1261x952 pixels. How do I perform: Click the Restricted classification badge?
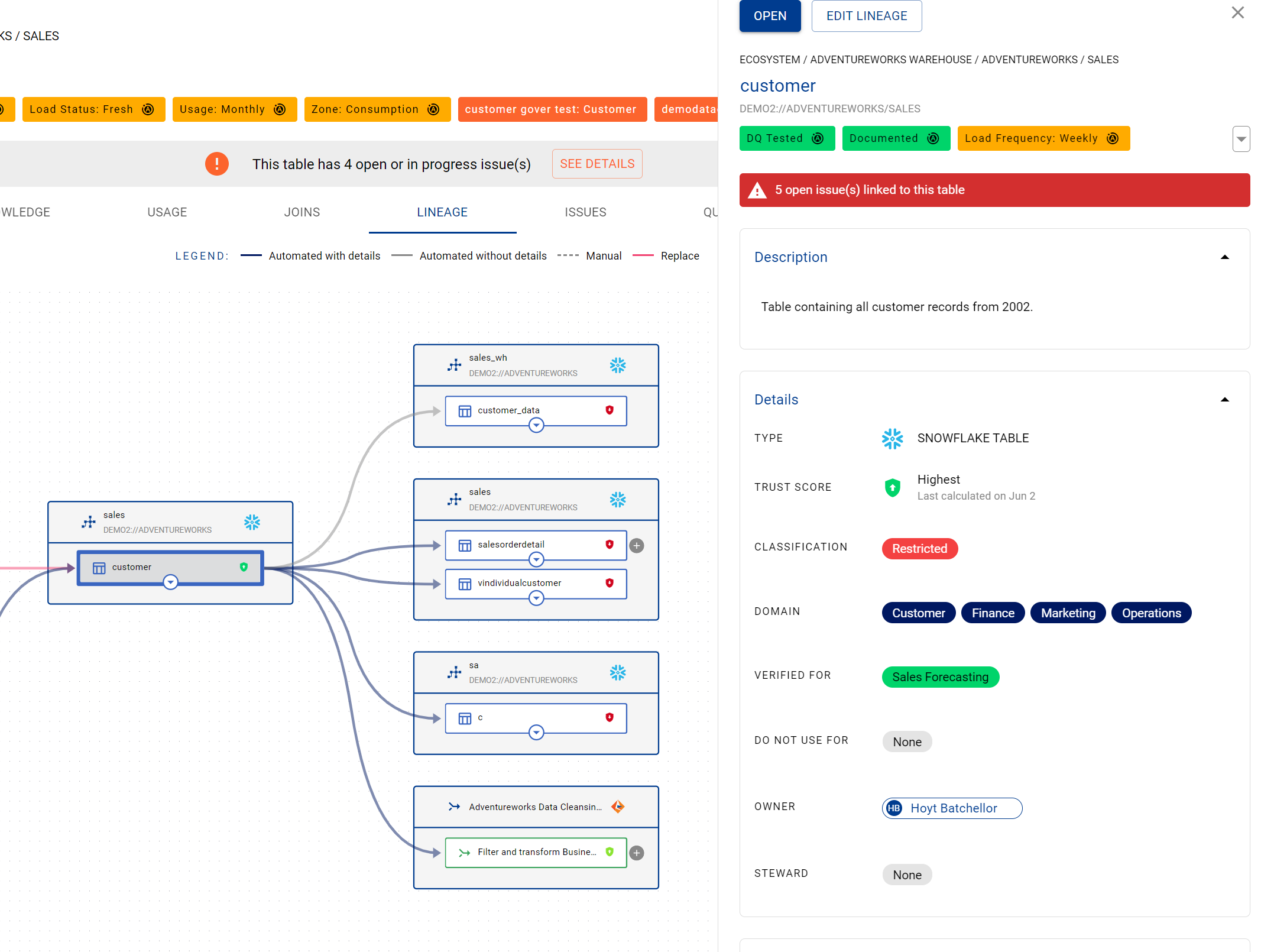point(919,549)
